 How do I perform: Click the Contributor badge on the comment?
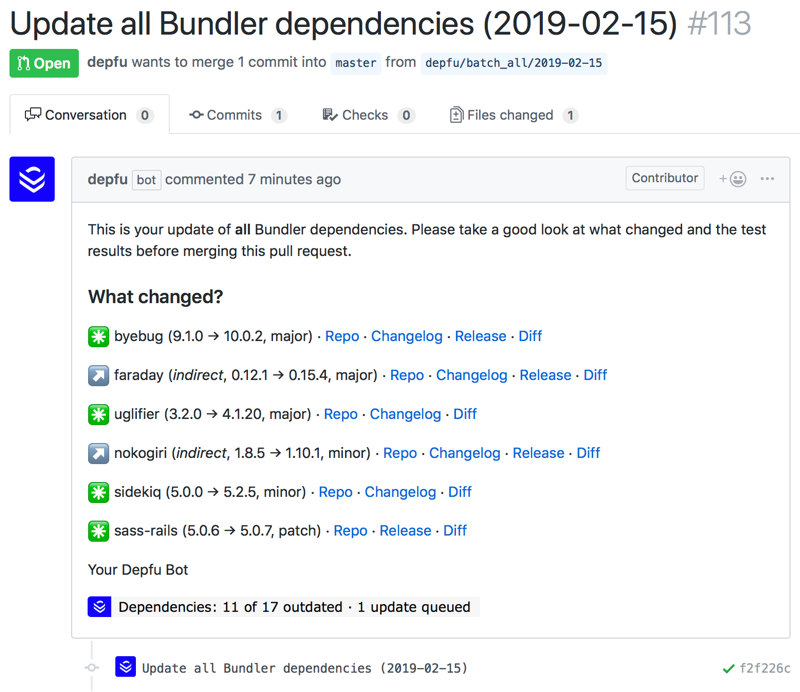click(x=664, y=178)
